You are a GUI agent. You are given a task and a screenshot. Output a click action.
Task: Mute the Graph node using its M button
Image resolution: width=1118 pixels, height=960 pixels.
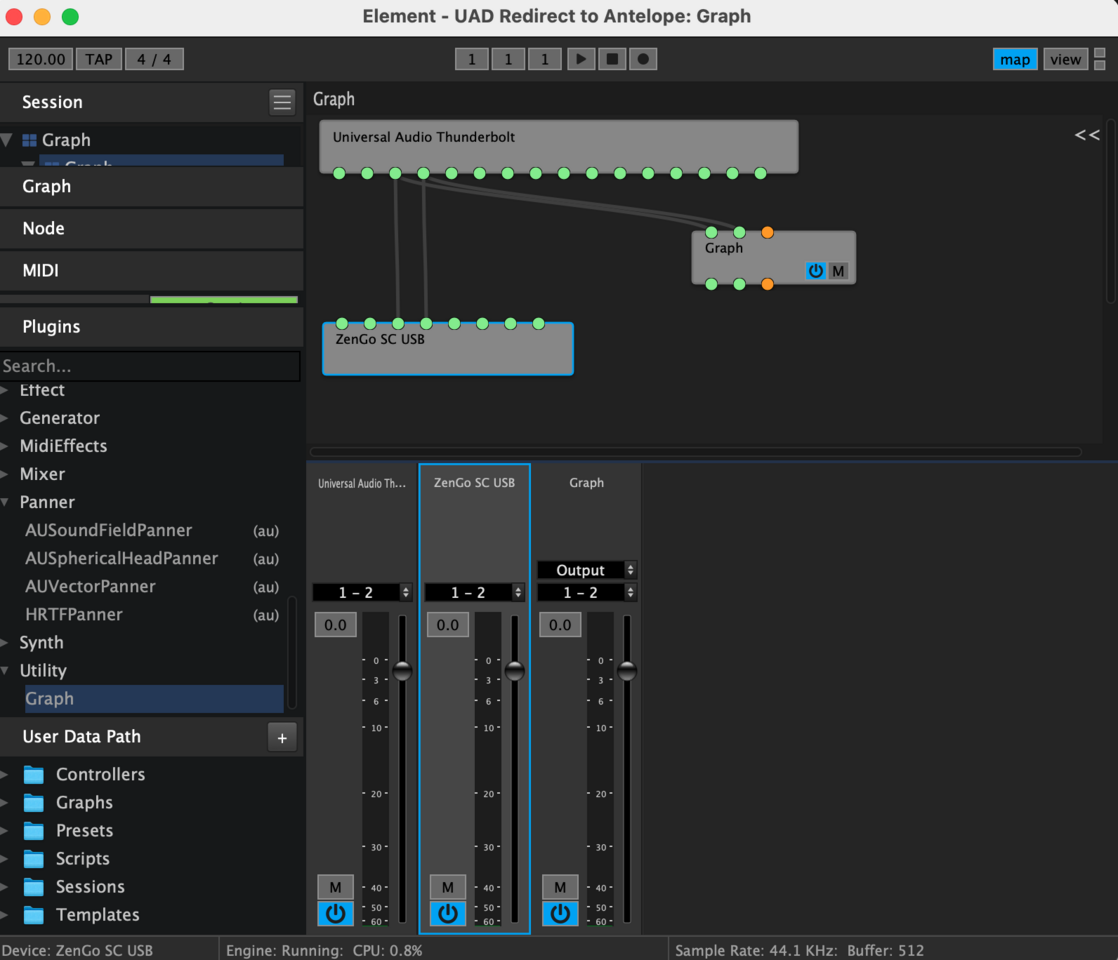tap(838, 271)
